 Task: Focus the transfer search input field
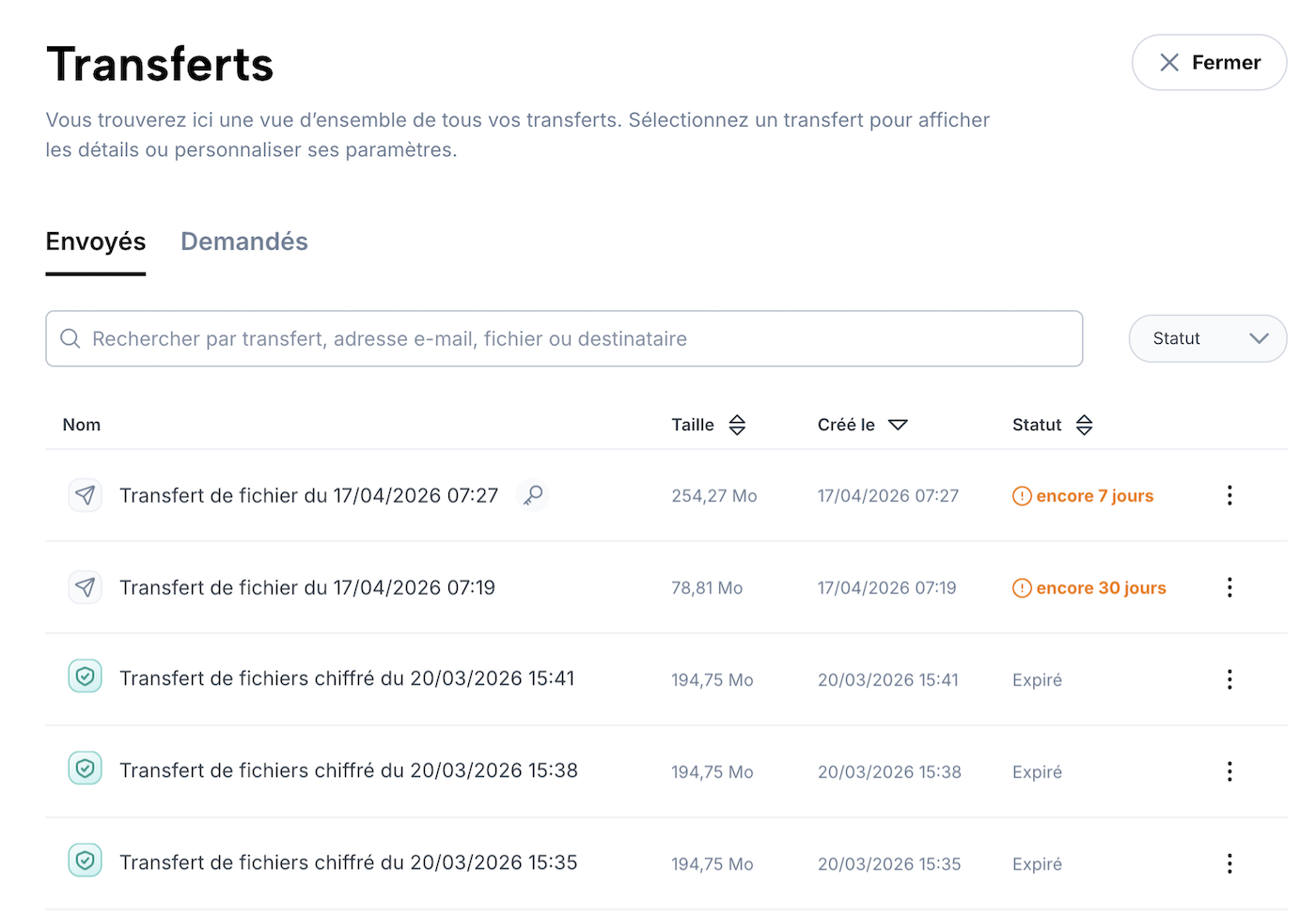coord(564,338)
